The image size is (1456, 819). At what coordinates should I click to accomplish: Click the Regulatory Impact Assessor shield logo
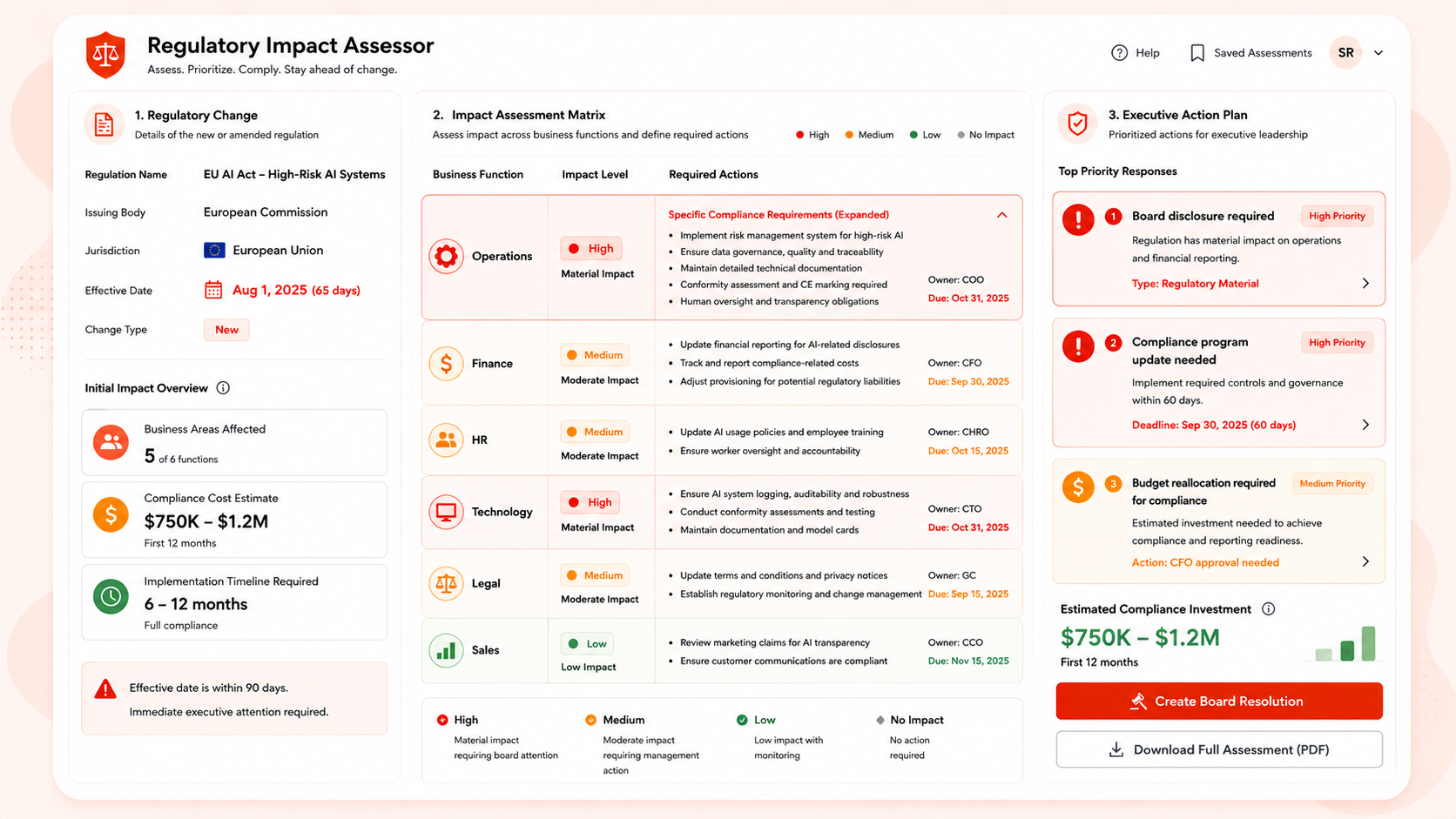pos(105,55)
